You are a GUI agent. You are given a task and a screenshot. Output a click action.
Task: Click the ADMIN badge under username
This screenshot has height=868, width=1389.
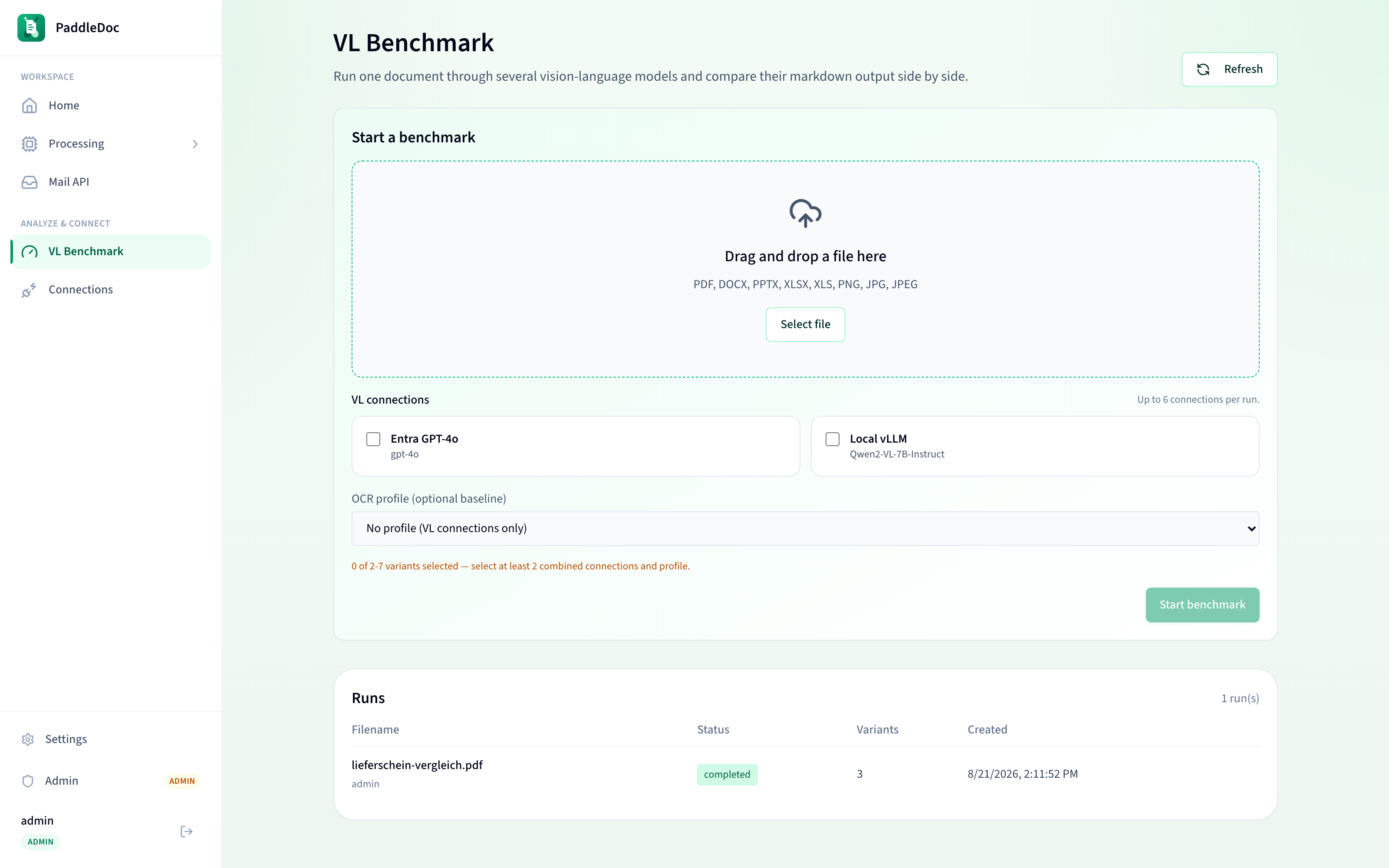(x=41, y=842)
